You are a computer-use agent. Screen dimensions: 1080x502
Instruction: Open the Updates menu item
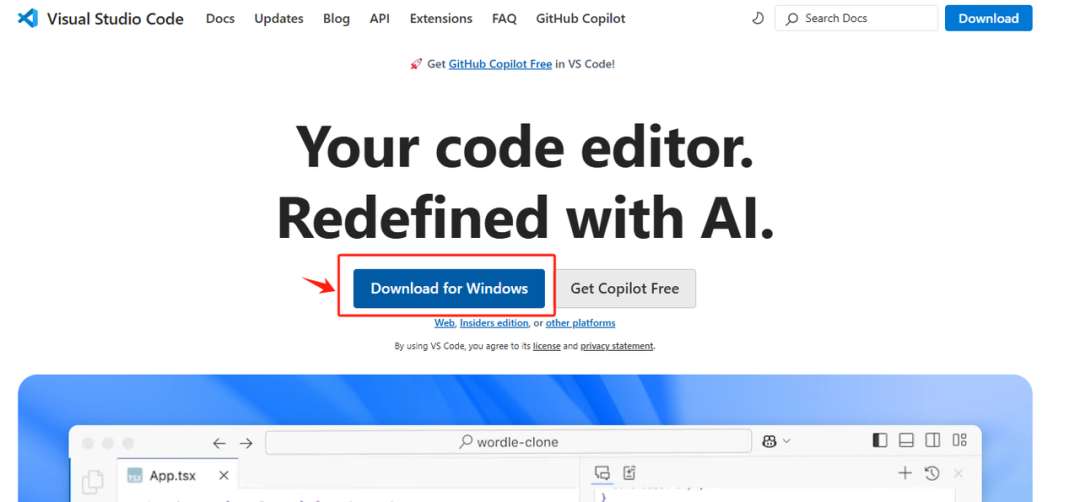[x=279, y=19]
